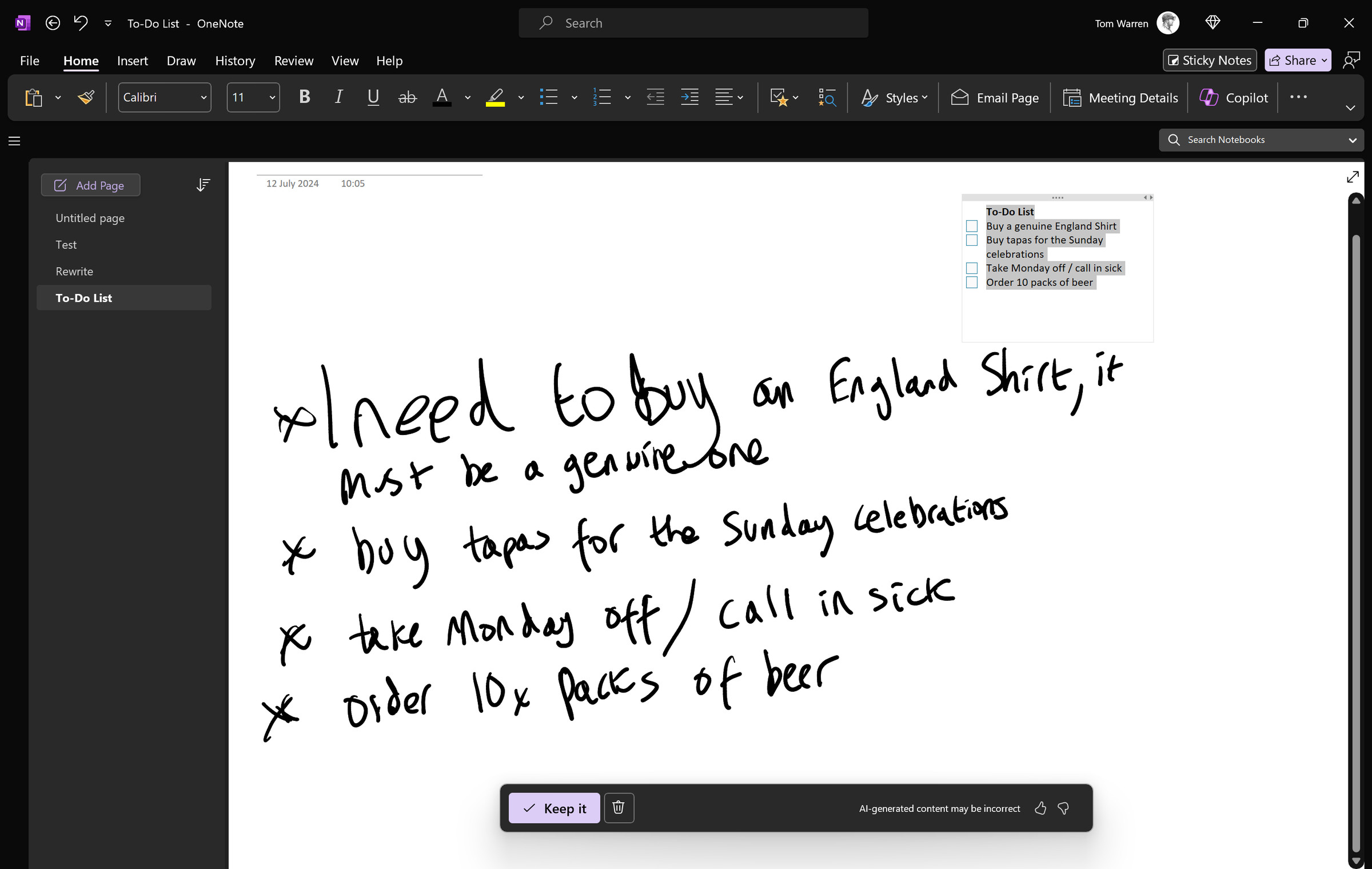Open the History tab in ribbon
1372x869 pixels.
[233, 60]
